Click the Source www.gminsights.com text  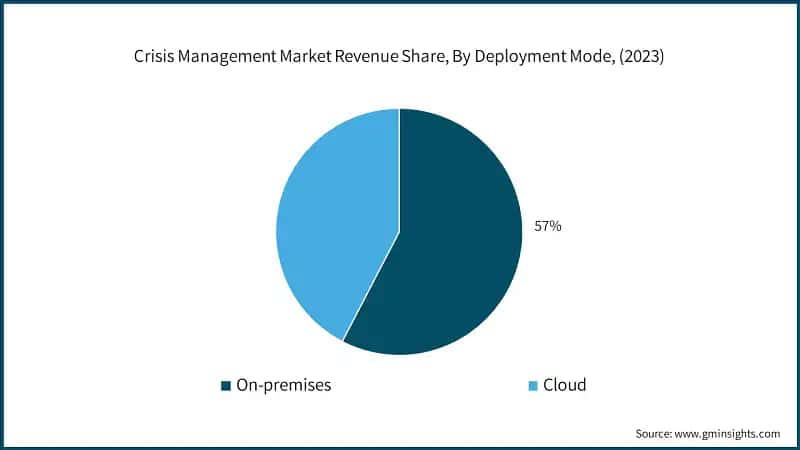tap(708, 434)
